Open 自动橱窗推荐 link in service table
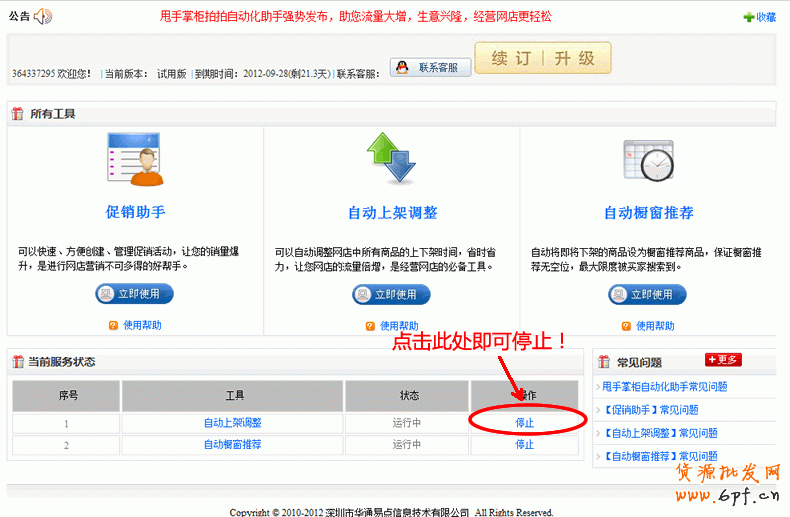This screenshot has height=517, width=790. [232, 445]
